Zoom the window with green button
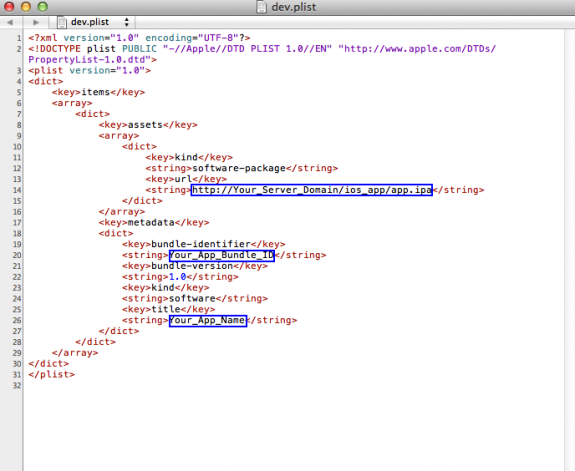 click(x=43, y=6)
